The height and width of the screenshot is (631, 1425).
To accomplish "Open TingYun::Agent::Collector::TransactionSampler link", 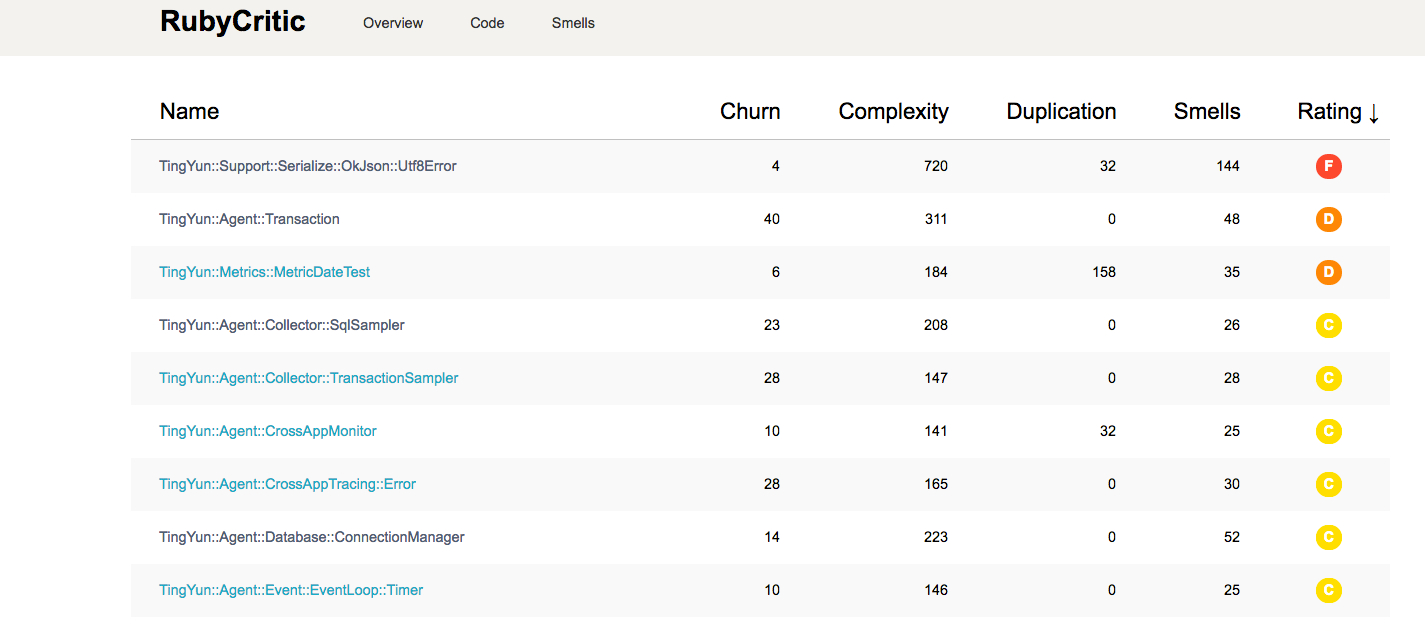I will click(x=309, y=378).
